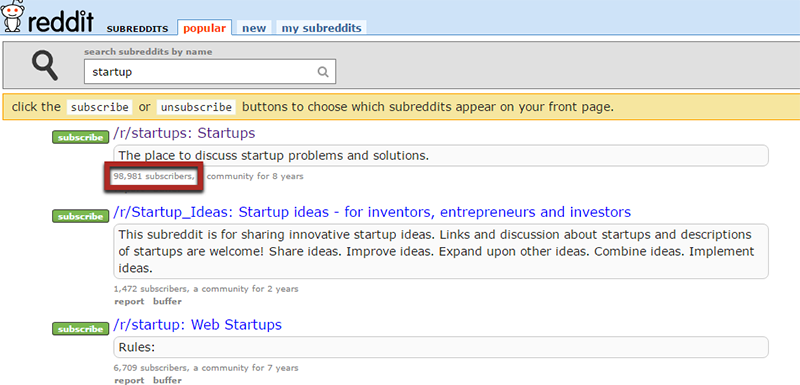Click report under Startup_Ideas listing
The height and width of the screenshot is (385, 800).
[x=129, y=301]
